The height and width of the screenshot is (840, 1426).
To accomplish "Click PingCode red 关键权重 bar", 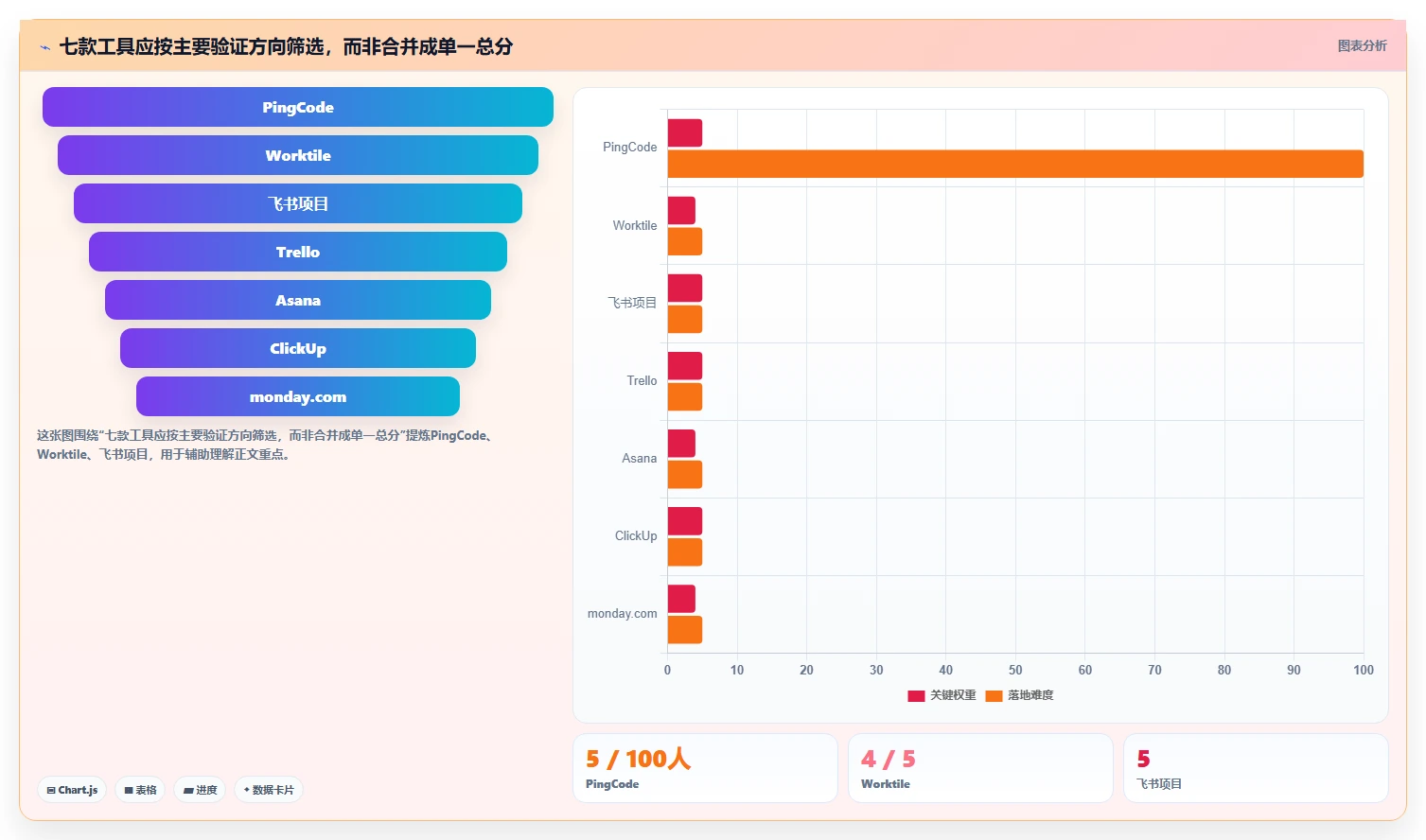I will click(685, 132).
